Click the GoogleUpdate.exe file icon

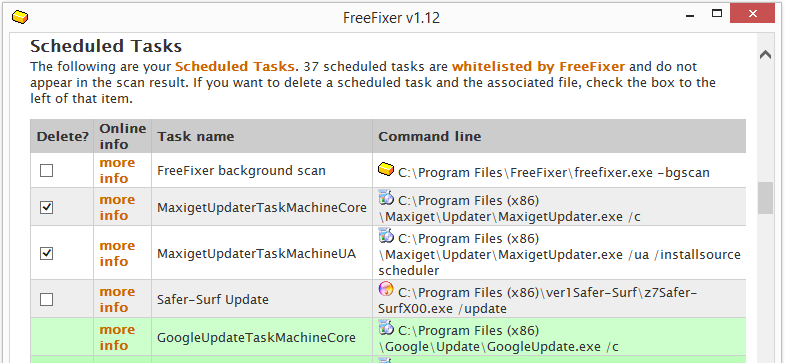click(386, 328)
